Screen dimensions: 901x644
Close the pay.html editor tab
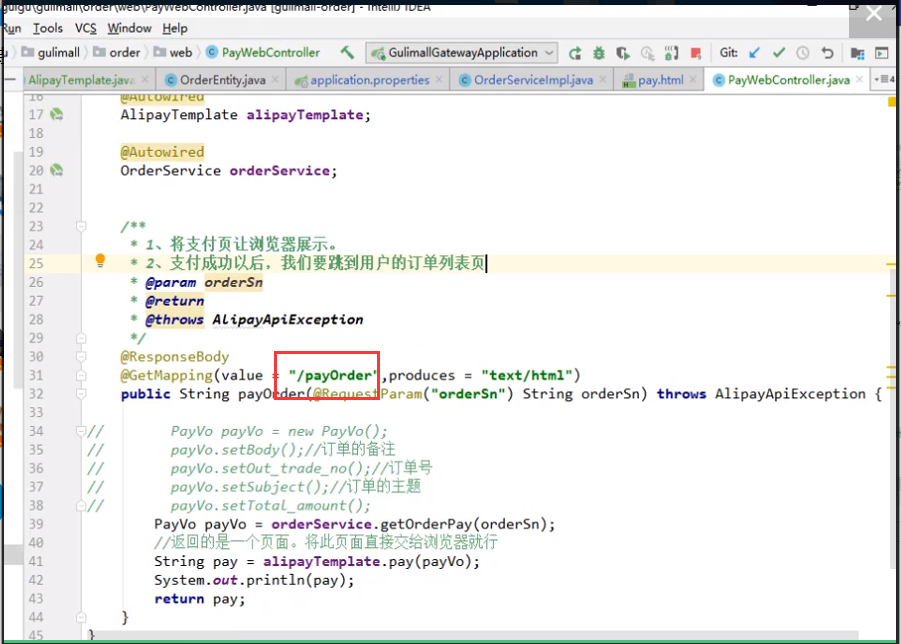695,80
